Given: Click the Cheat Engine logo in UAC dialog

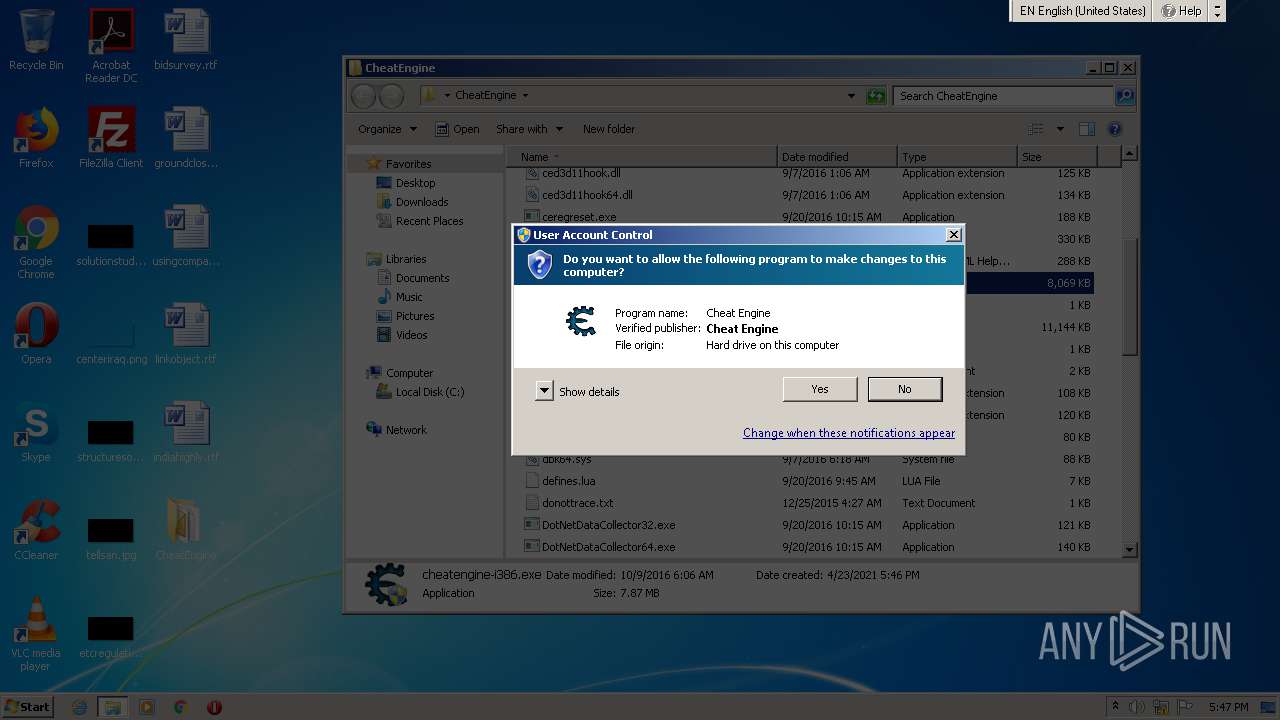Looking at the screenshot, I should pos(581,321).
